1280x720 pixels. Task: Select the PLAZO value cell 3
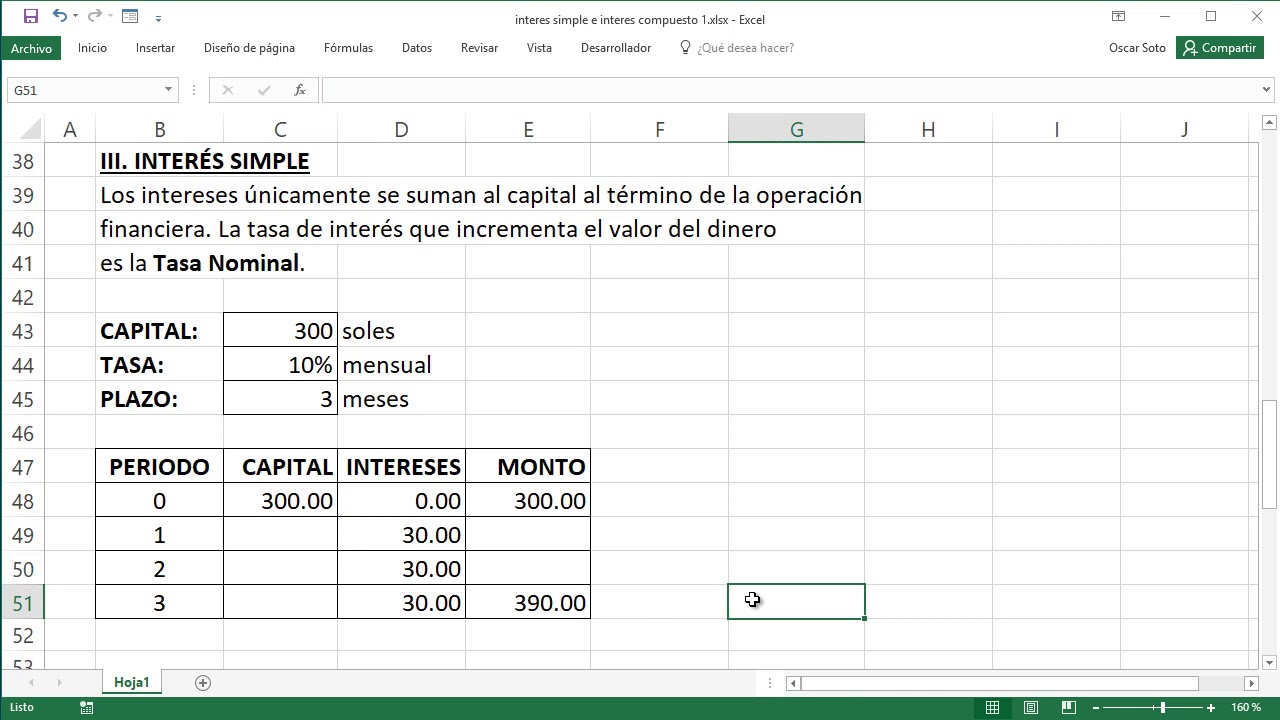(280, 399)
